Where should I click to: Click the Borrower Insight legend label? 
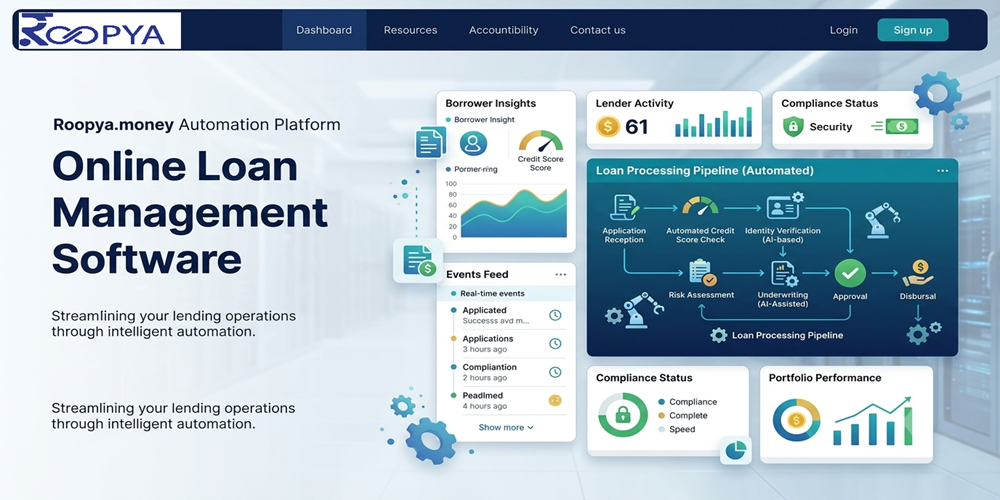coord(480,120)
